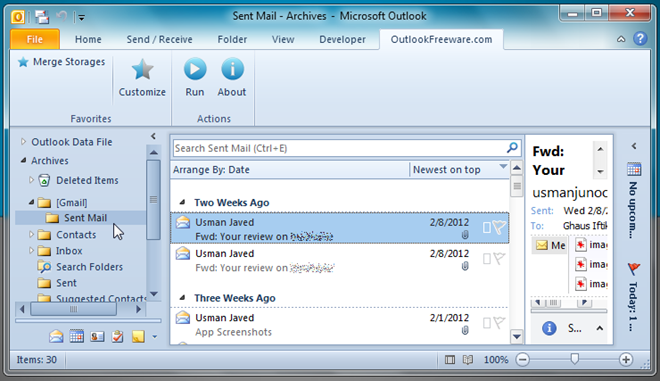660x381 pixels.
Task: Switch to Tasks navigation icon
Action: click(118, 336)
